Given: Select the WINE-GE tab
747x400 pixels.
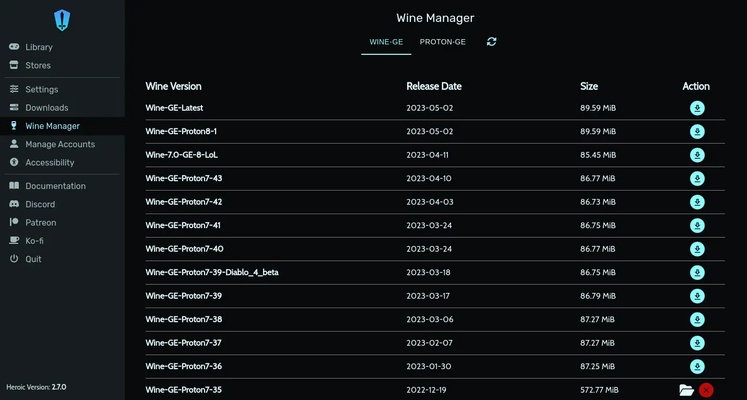Looking at the screenshot, I should (385, 42).
